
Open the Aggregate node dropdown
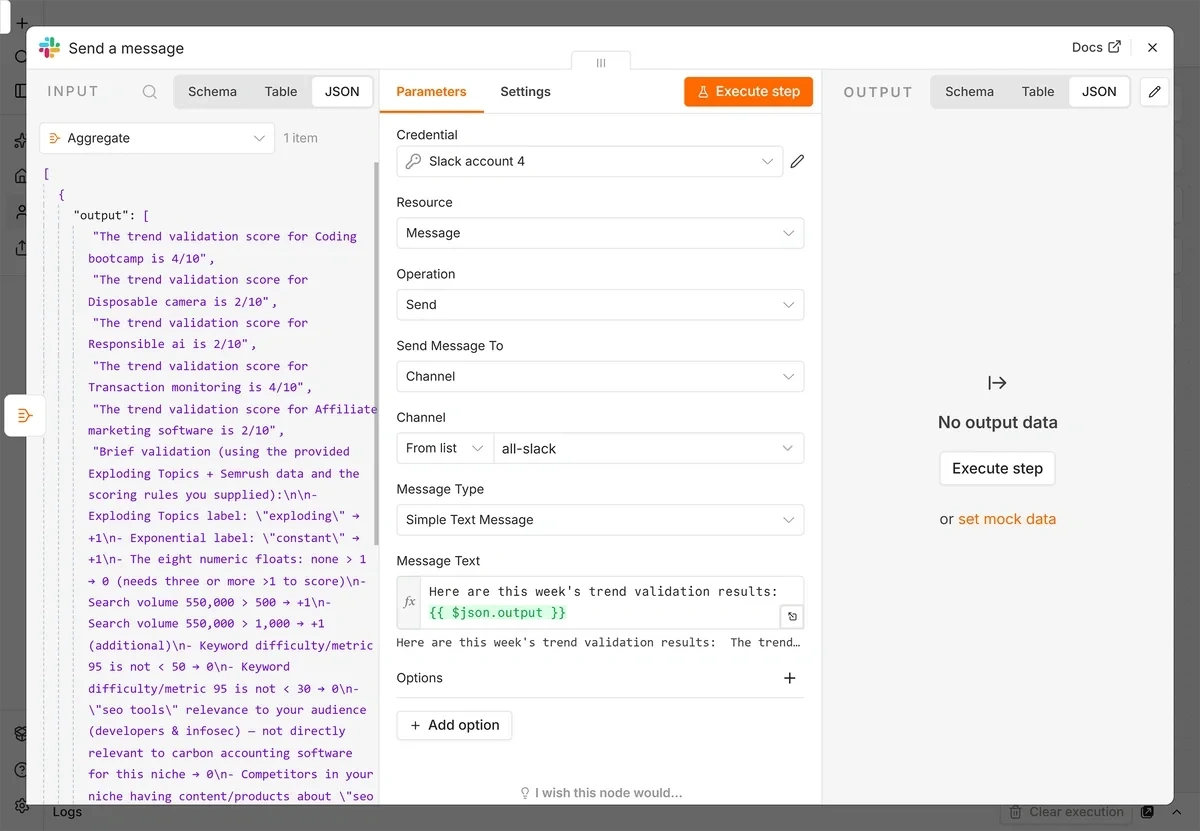157,138
